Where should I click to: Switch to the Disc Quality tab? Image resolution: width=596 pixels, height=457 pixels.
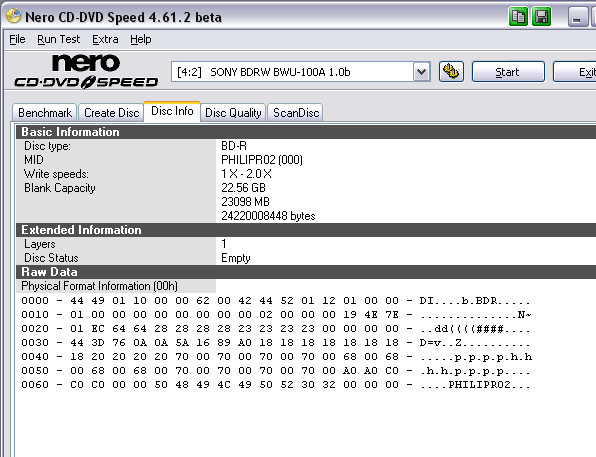click(x=233, y=113)
